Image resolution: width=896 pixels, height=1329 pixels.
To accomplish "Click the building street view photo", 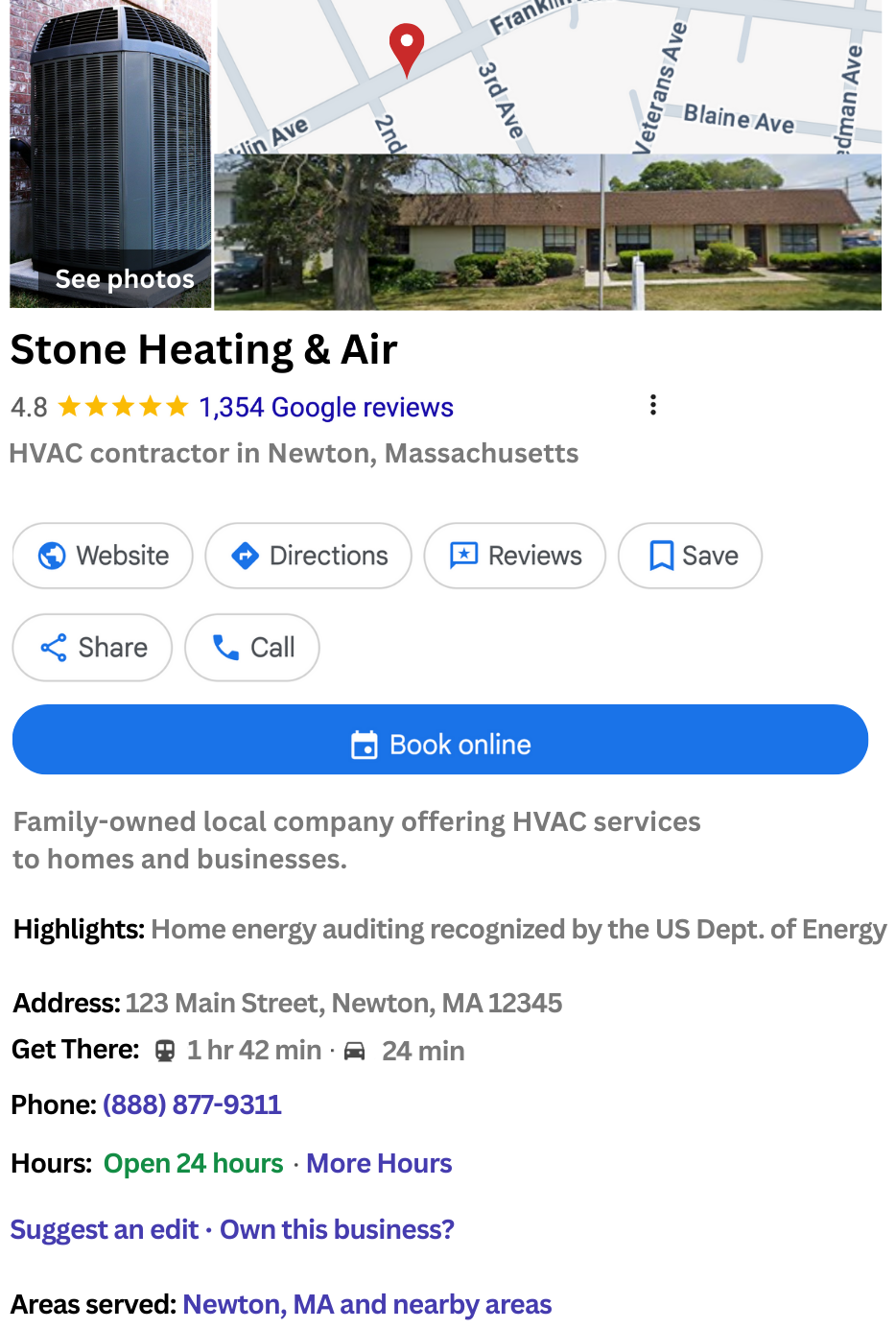I will [x=547, y=232].
